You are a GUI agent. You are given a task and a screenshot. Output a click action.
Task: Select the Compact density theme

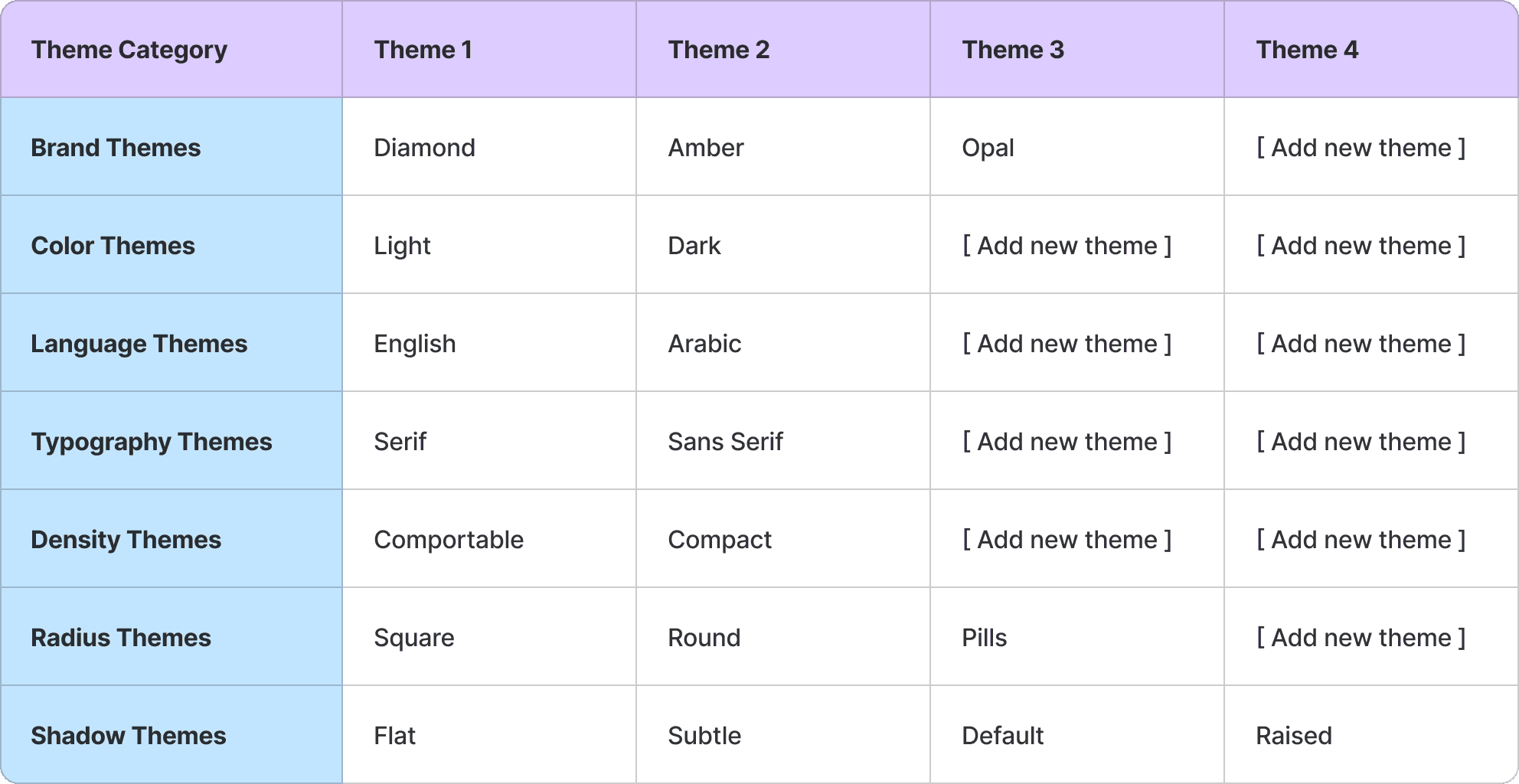[720, 540]
